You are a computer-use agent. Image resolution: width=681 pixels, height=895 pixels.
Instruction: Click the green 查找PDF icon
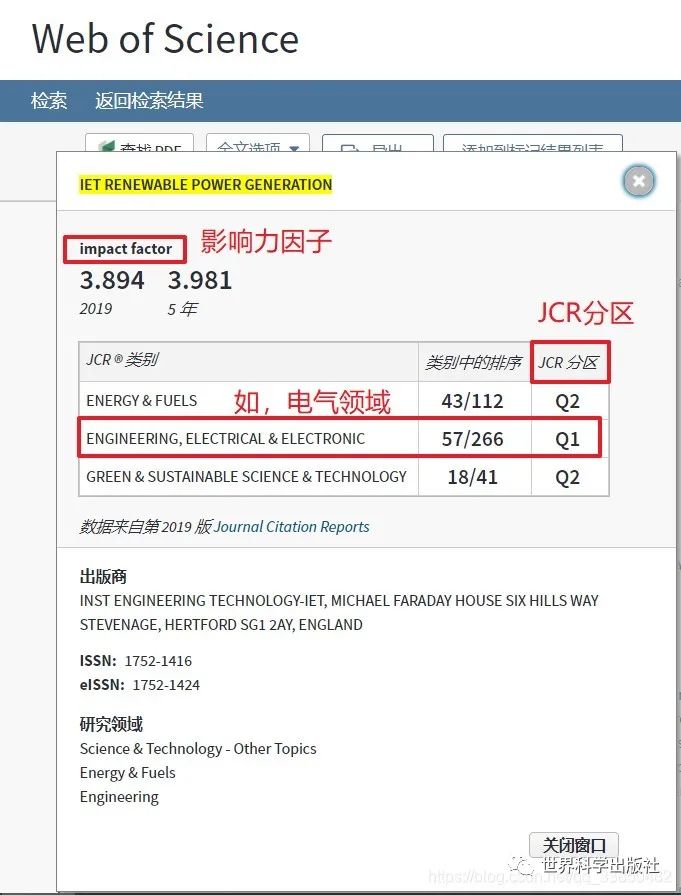point(106,147)
